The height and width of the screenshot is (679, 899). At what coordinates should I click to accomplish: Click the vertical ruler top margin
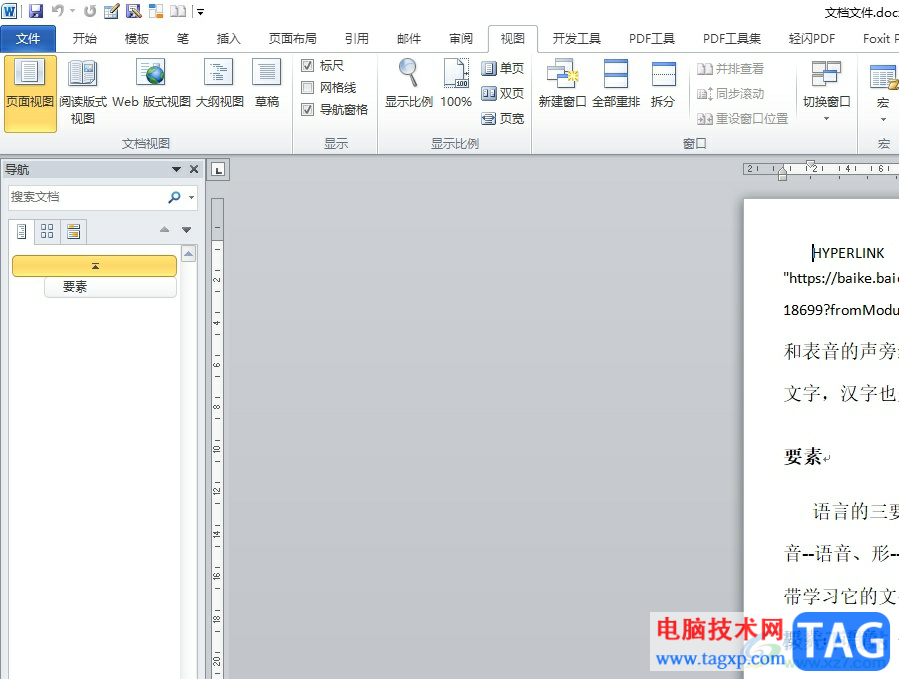[x=217, y=218]
